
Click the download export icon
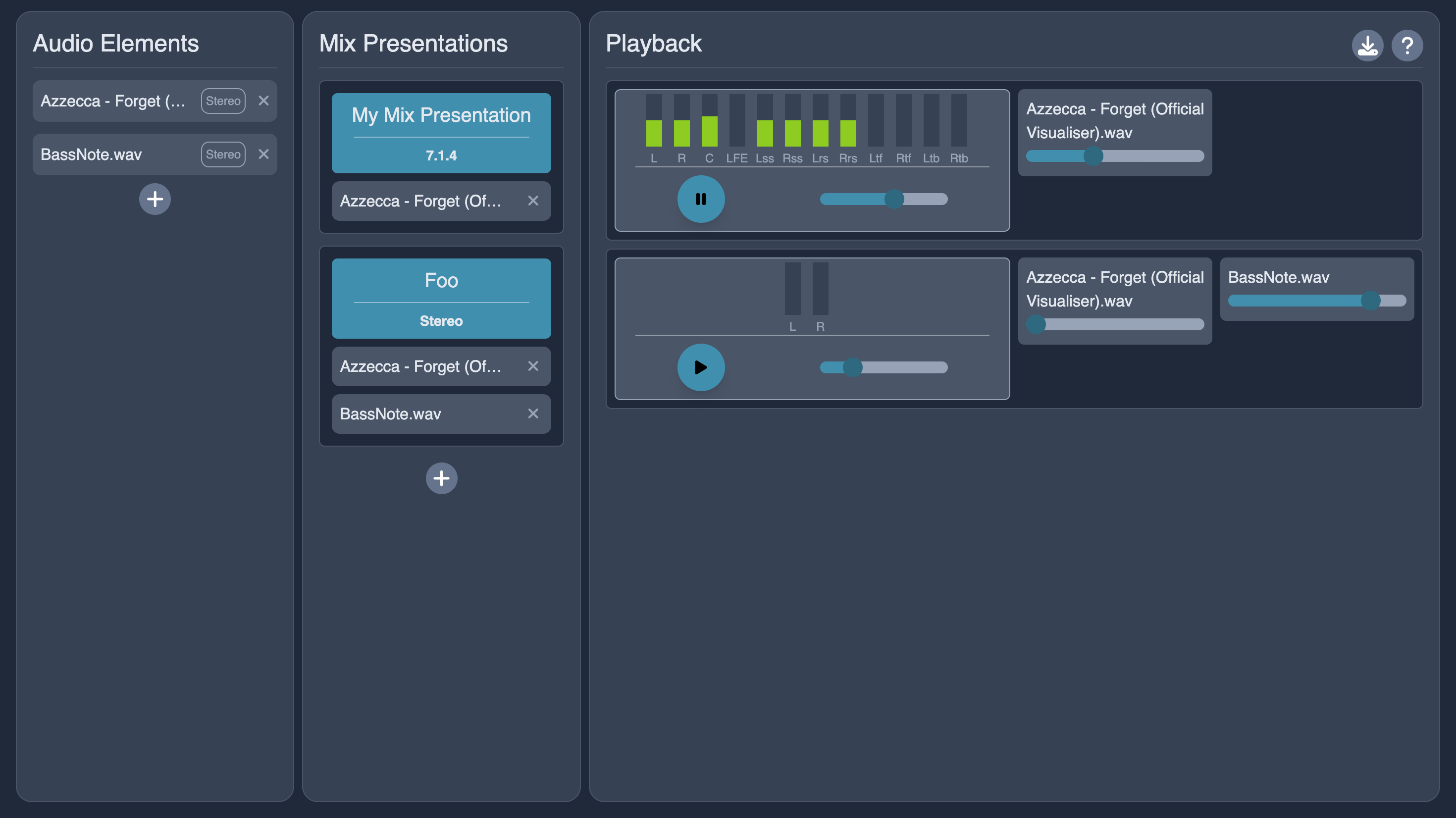point(1367,45)
